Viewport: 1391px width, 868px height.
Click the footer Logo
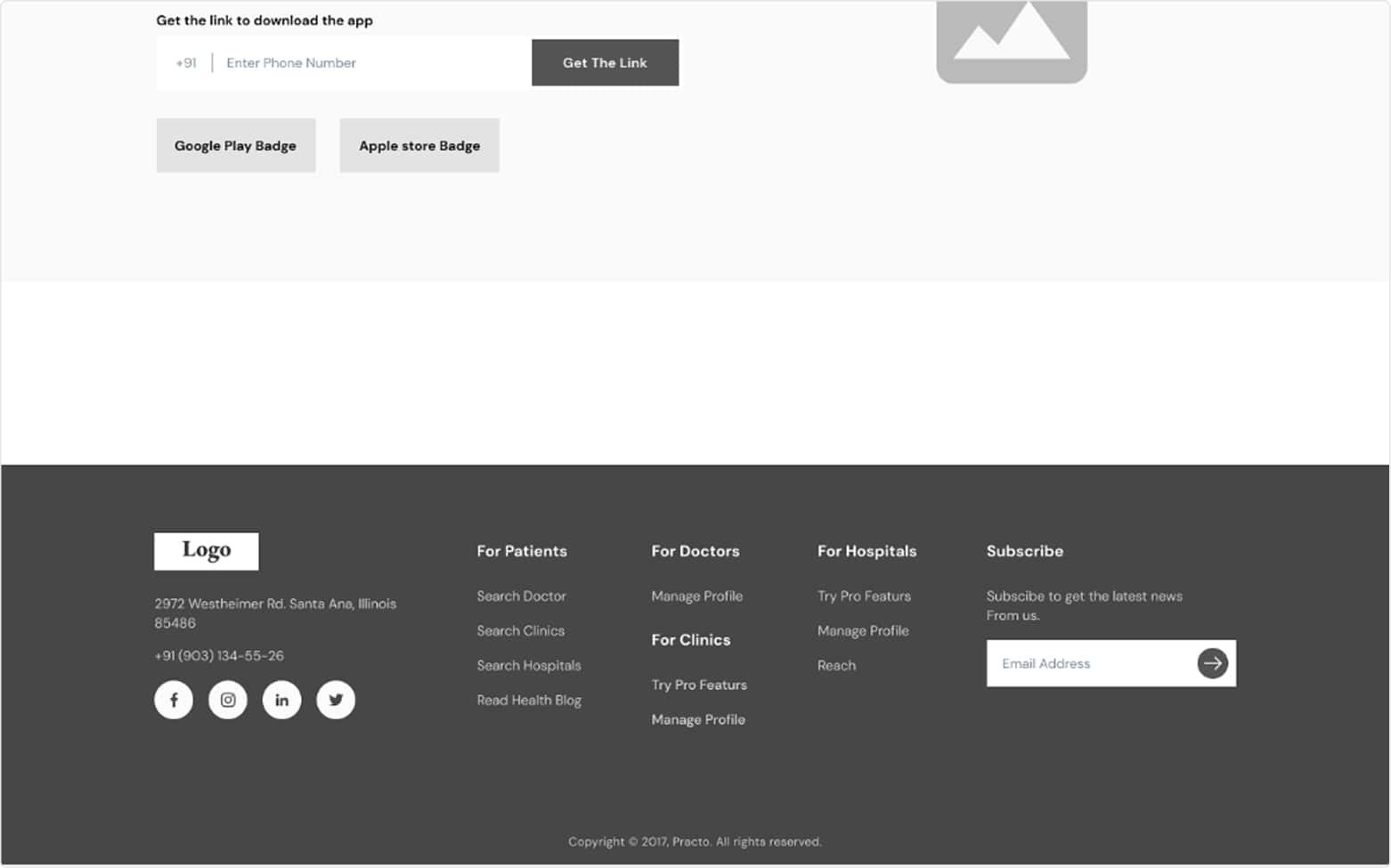tap(207, 551)
